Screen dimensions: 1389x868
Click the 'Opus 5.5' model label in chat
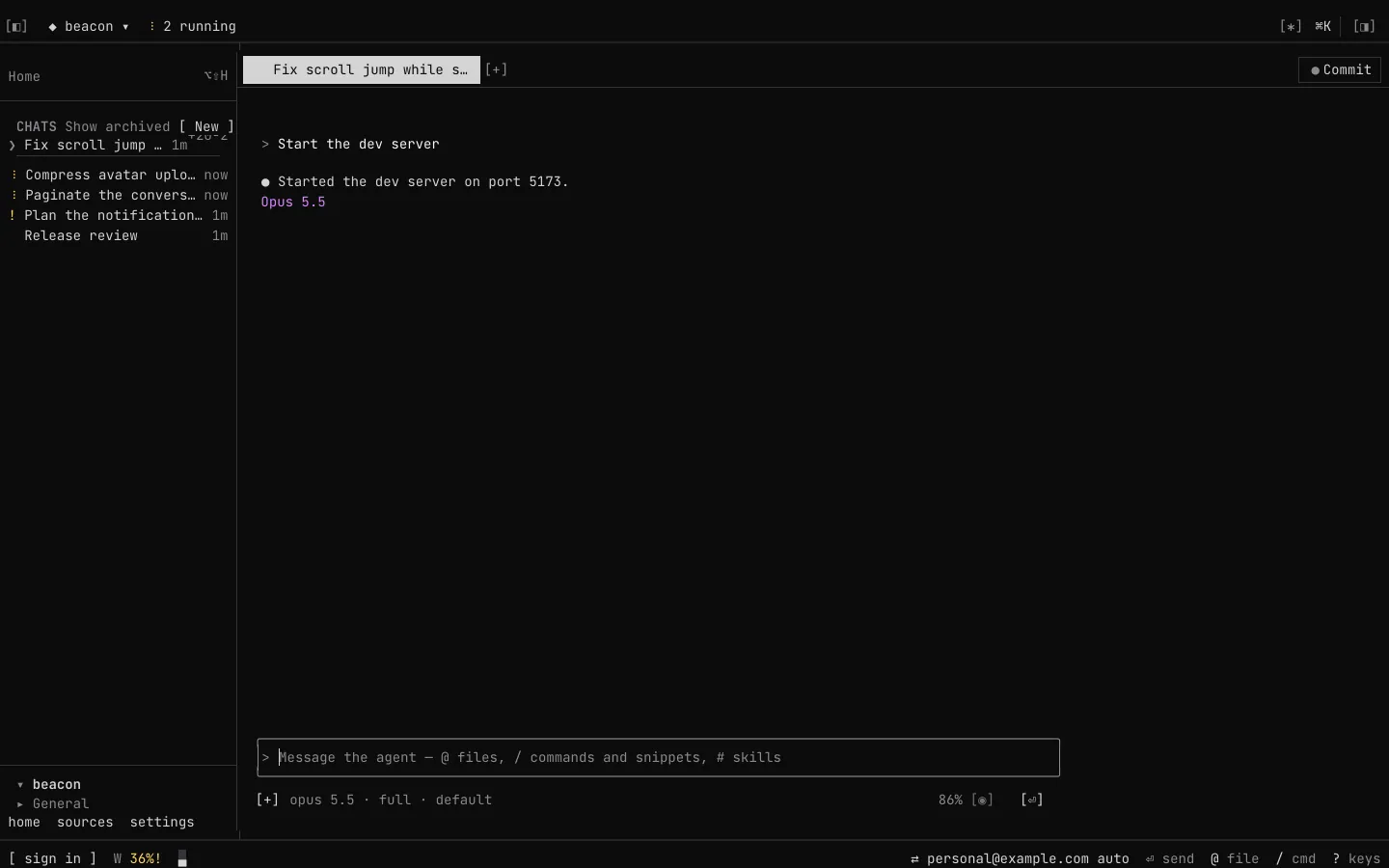(293, 202)
